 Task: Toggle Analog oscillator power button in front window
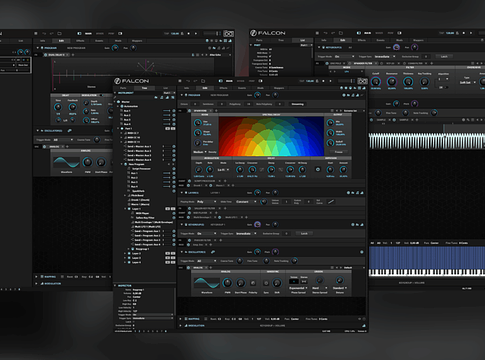188,267
